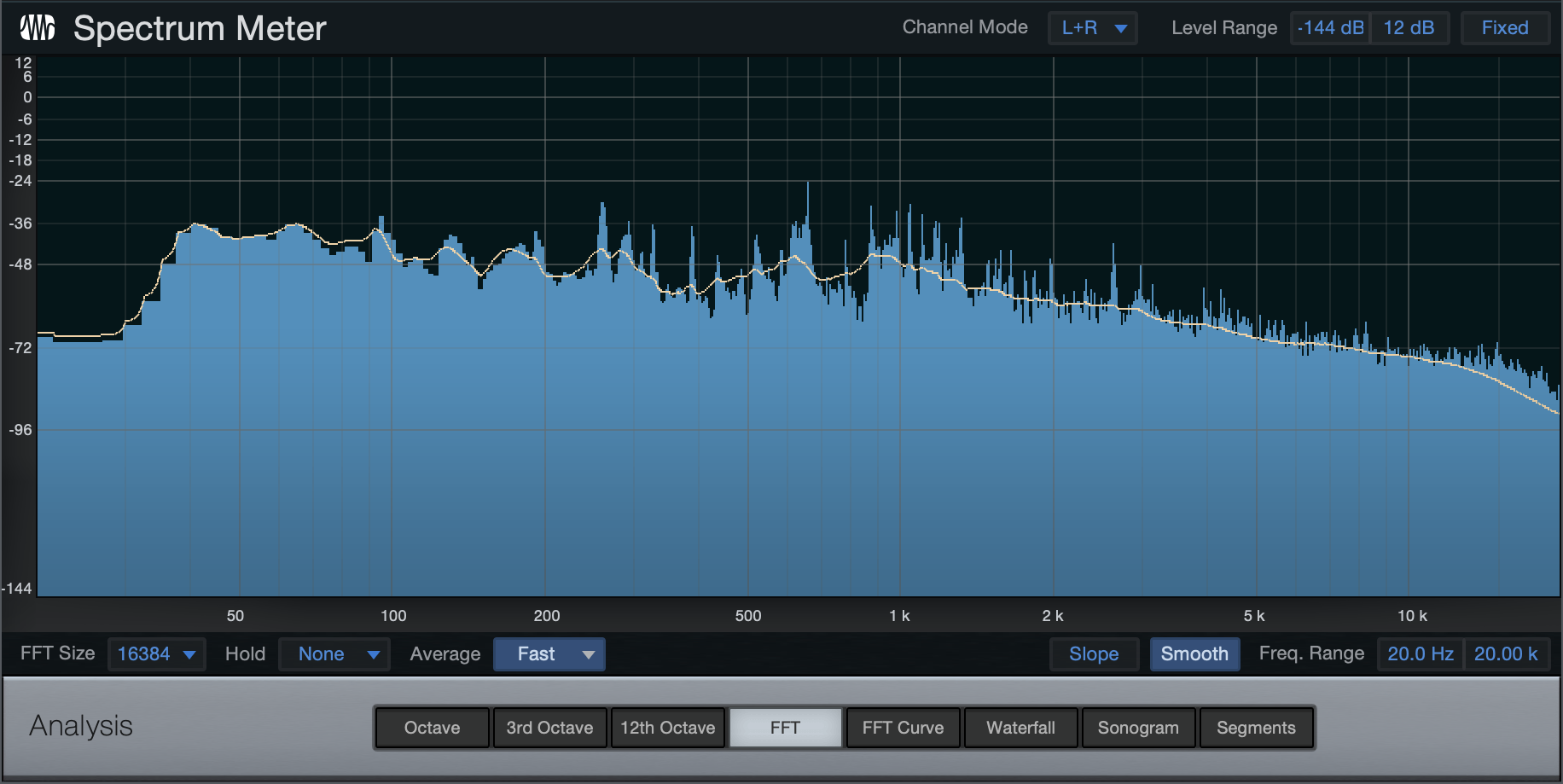Screen dimensions: 1563x784
Task: Open the Channel Mode L+R dropdown
Action: (x=1093, y=28)
